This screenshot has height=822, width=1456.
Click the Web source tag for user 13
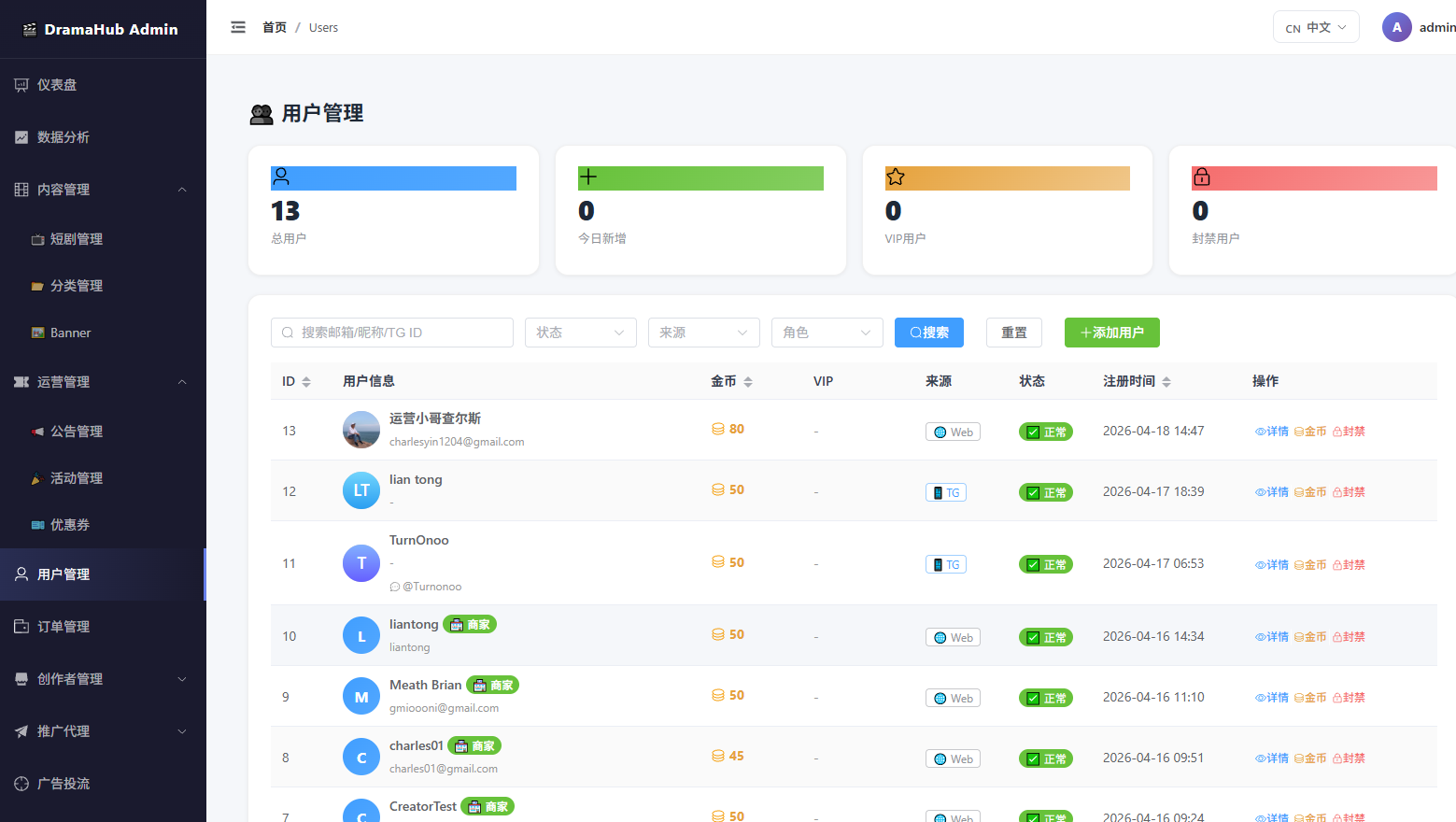[953, 432]
